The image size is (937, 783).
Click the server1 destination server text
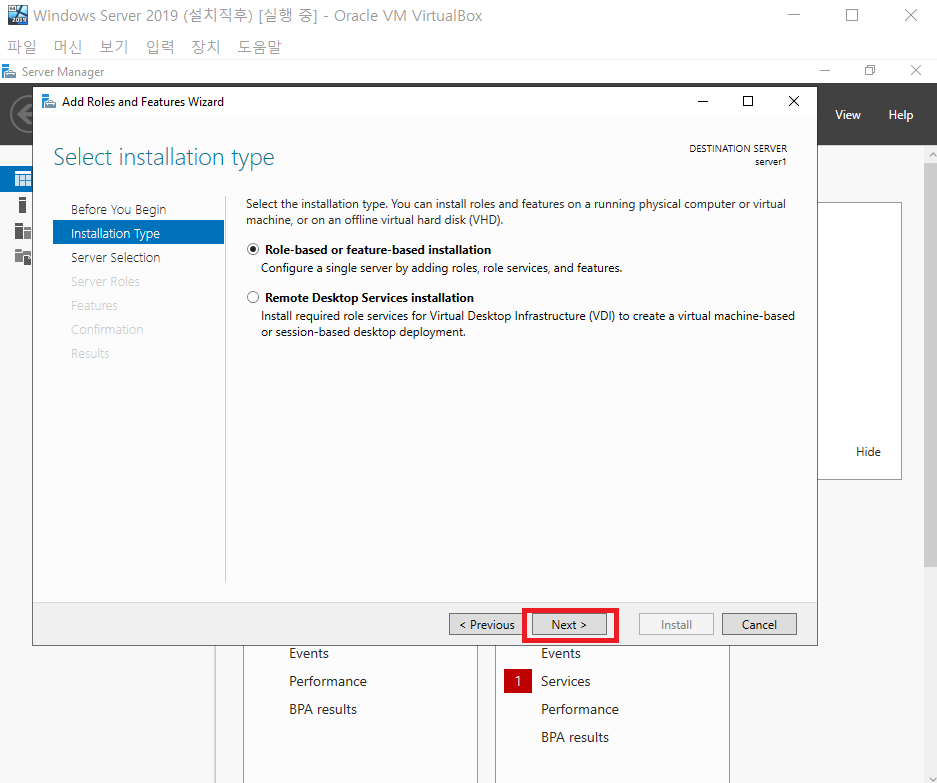point(770,162)
